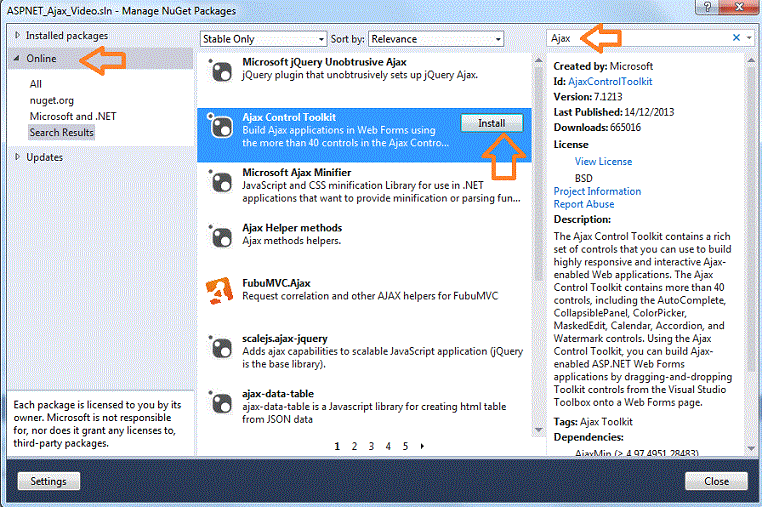
Task: Select Search Results in the tree
Action: pyautogui.click(x=61, y=132)
